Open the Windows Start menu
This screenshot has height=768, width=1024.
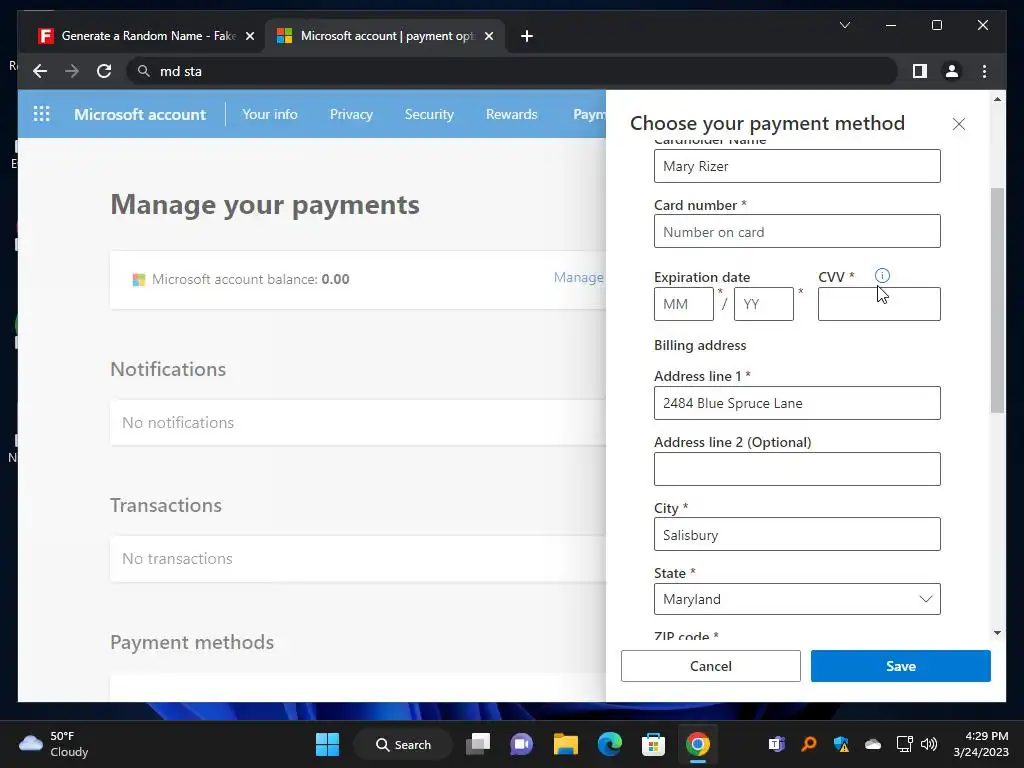pyautogui.click(x=327, y=744)
